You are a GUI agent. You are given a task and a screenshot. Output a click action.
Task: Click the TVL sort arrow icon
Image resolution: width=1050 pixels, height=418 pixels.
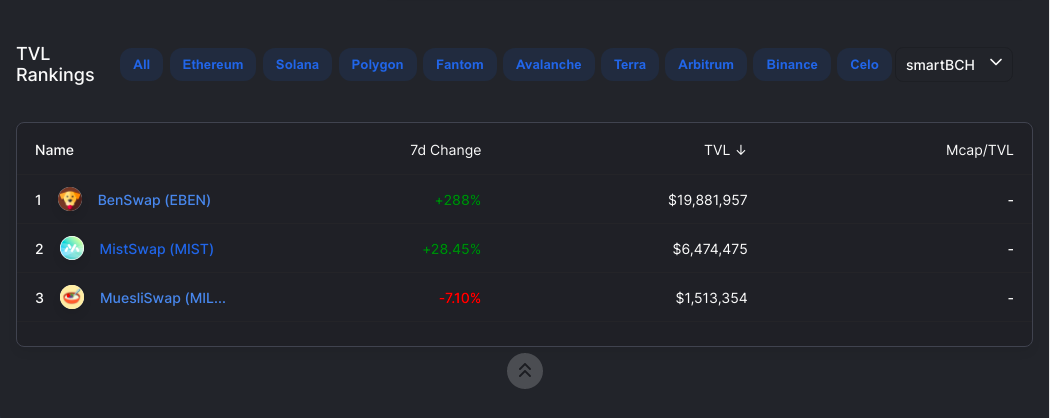point(741,150)
